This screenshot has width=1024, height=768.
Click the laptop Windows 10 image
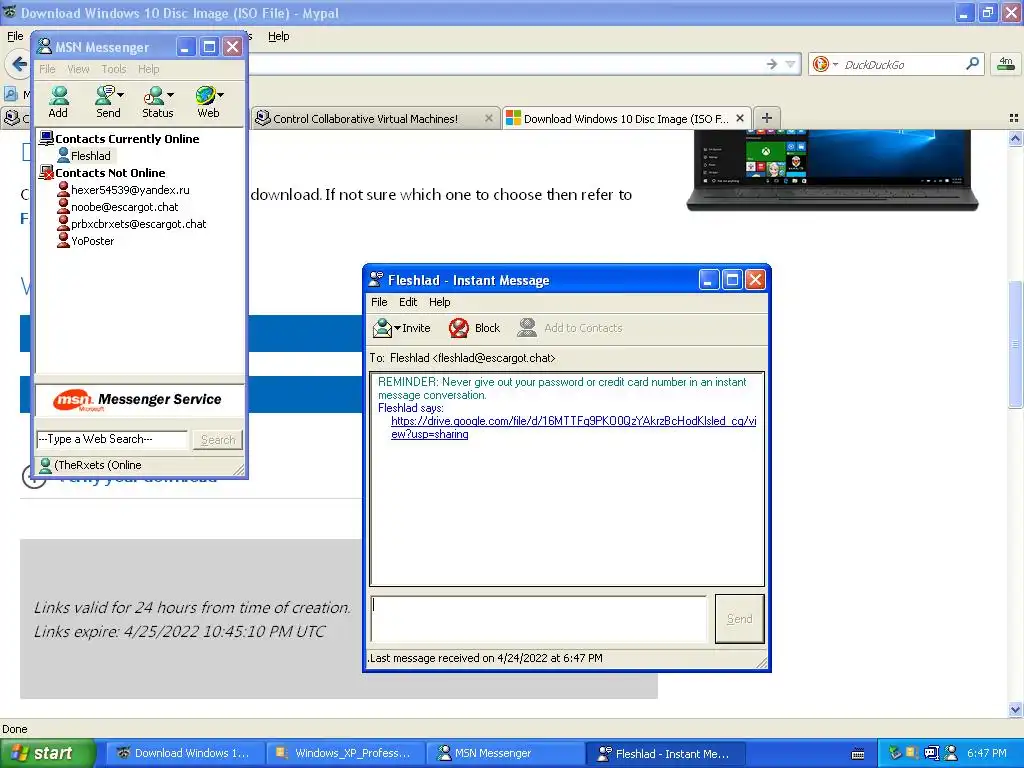click(x=833, y=170)
